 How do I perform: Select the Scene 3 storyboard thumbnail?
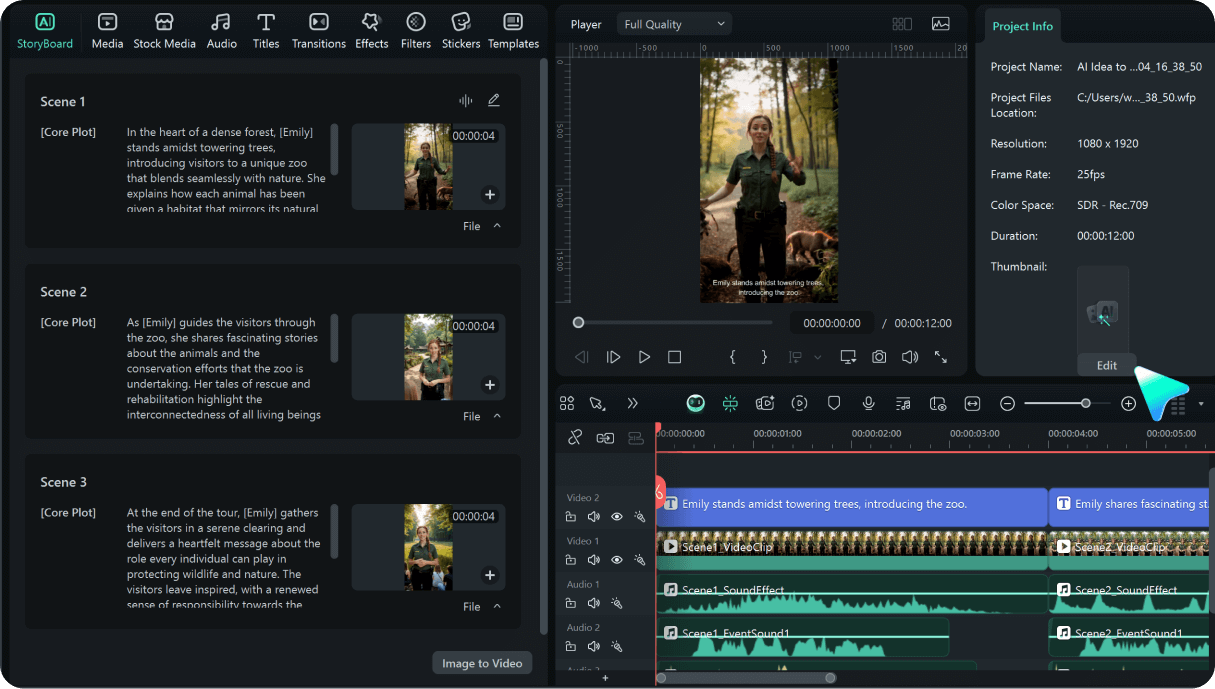(428, 547)
